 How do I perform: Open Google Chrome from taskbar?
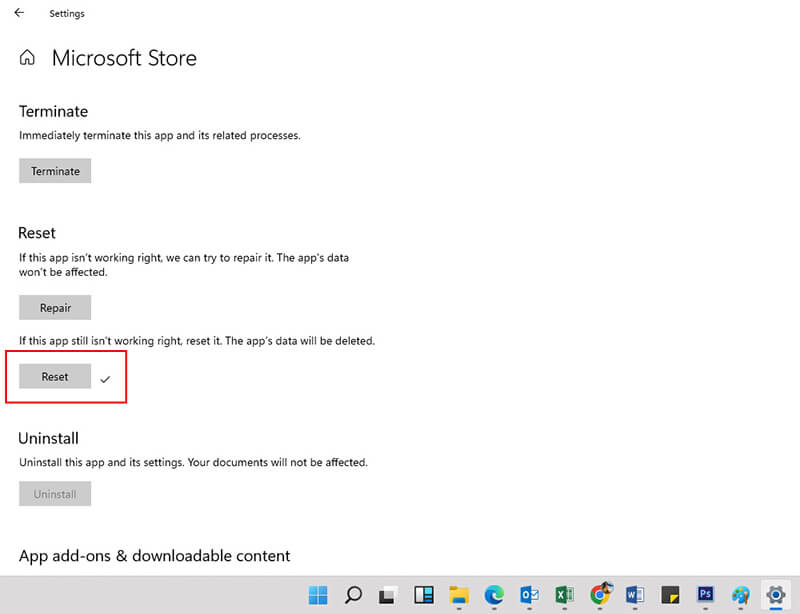(600, 594)
